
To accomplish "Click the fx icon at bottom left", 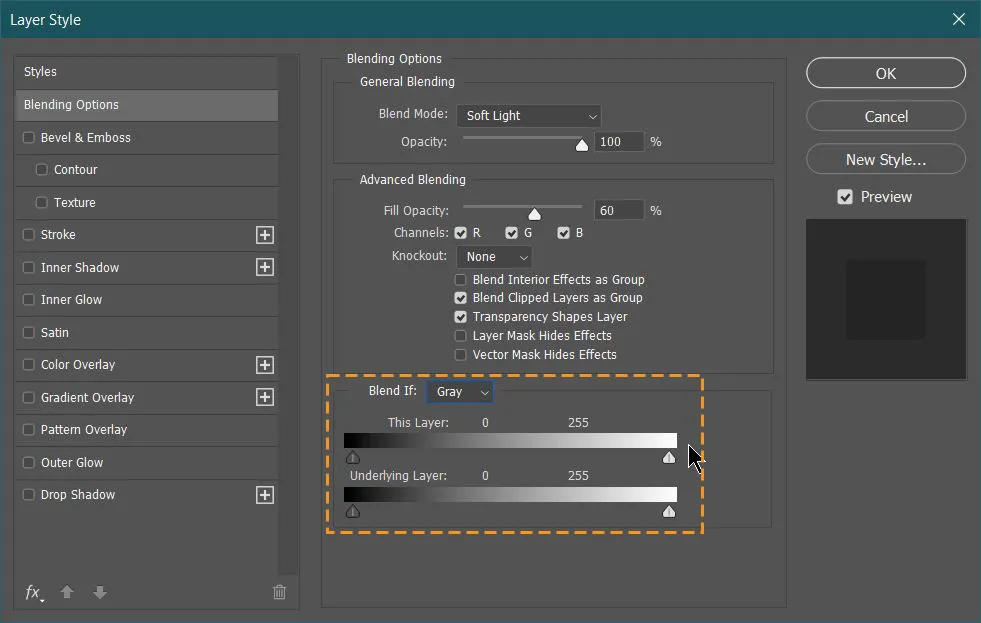I will pos(31,593).
